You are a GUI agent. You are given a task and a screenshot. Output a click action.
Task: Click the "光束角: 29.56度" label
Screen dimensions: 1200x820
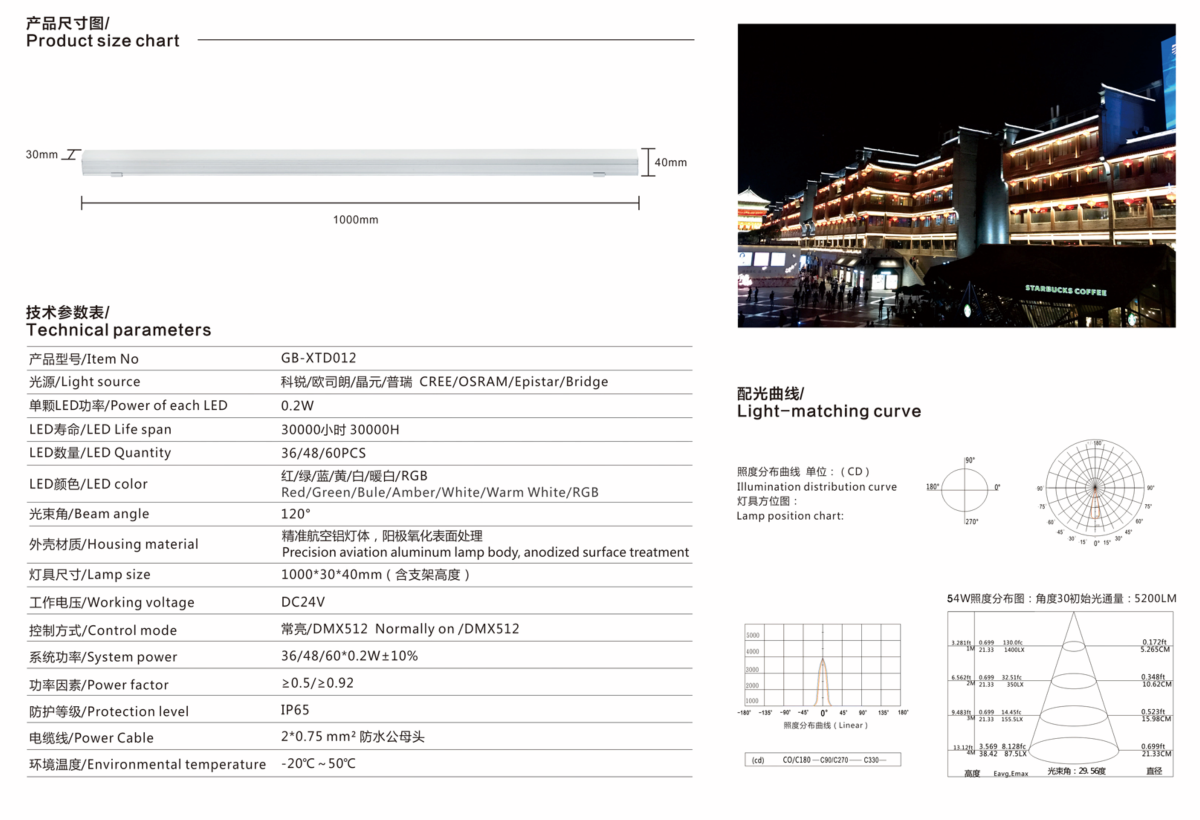click(x=1077, y=771)
